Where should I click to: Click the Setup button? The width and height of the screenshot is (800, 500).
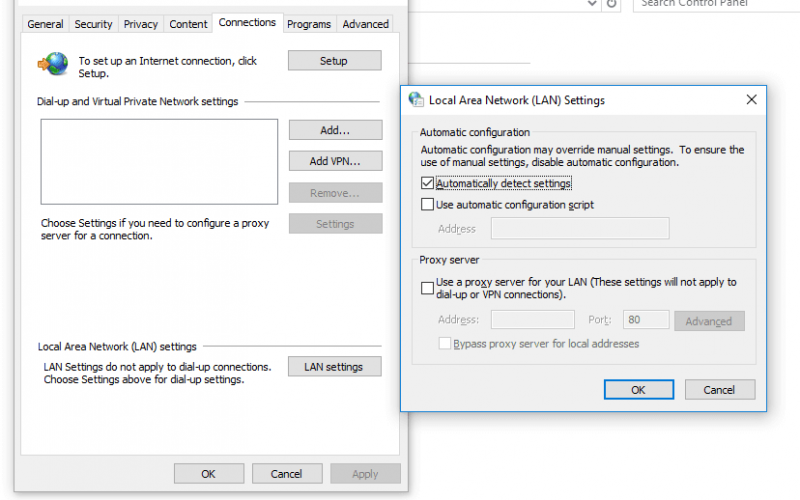click(x=334, y=61)
